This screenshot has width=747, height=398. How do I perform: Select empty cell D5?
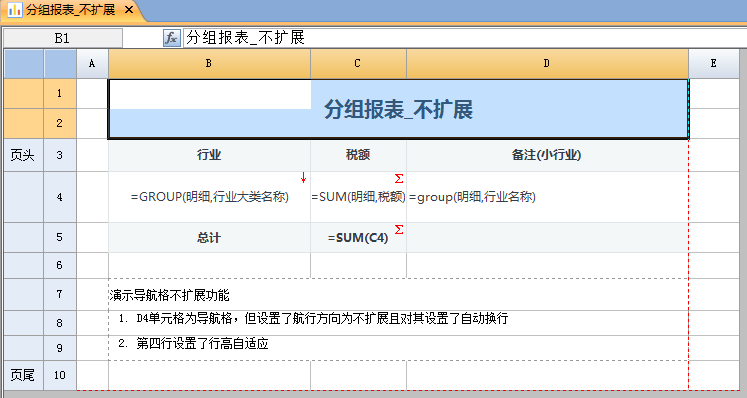pyautogui.click(x=547, y=237)
